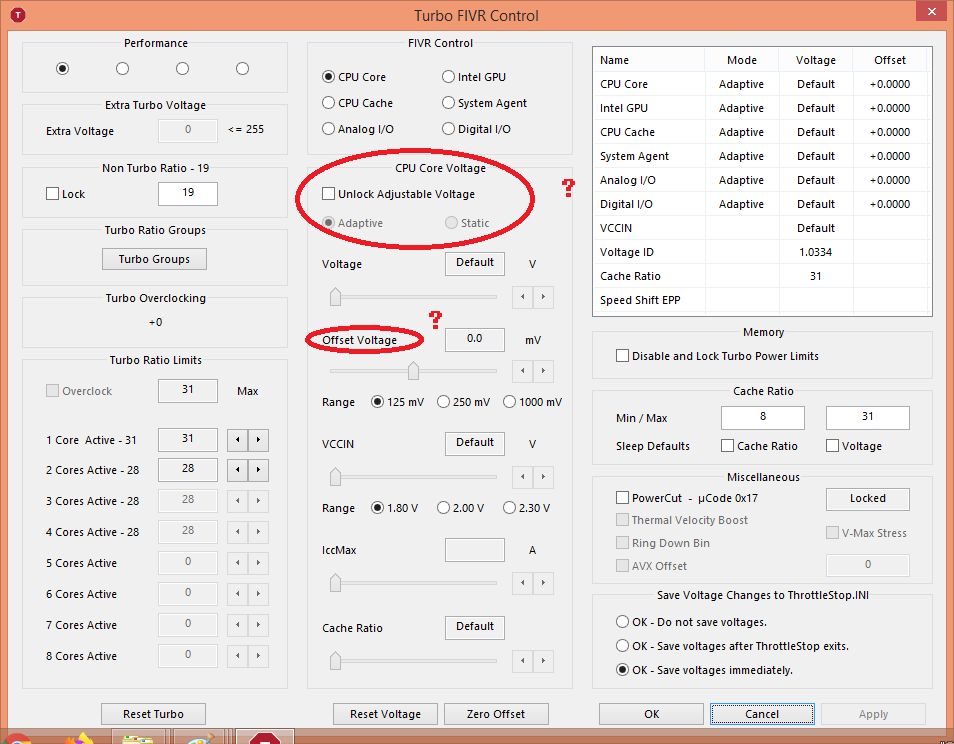
Task: Click Non Turbo Ratio input field
Action: pyautogui.click(x=187, y=193)
